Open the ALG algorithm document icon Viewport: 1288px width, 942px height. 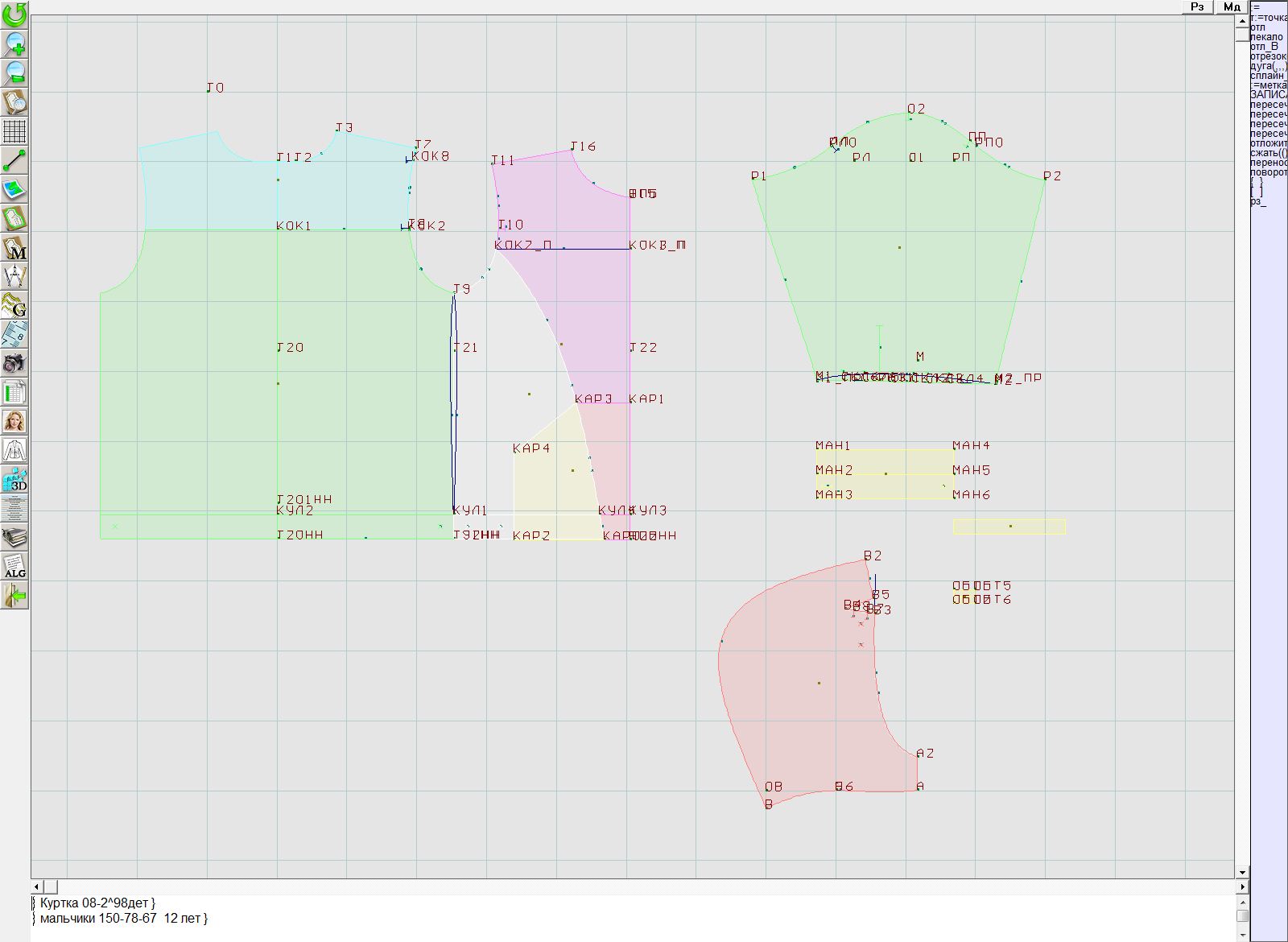[x=14, y=566]
